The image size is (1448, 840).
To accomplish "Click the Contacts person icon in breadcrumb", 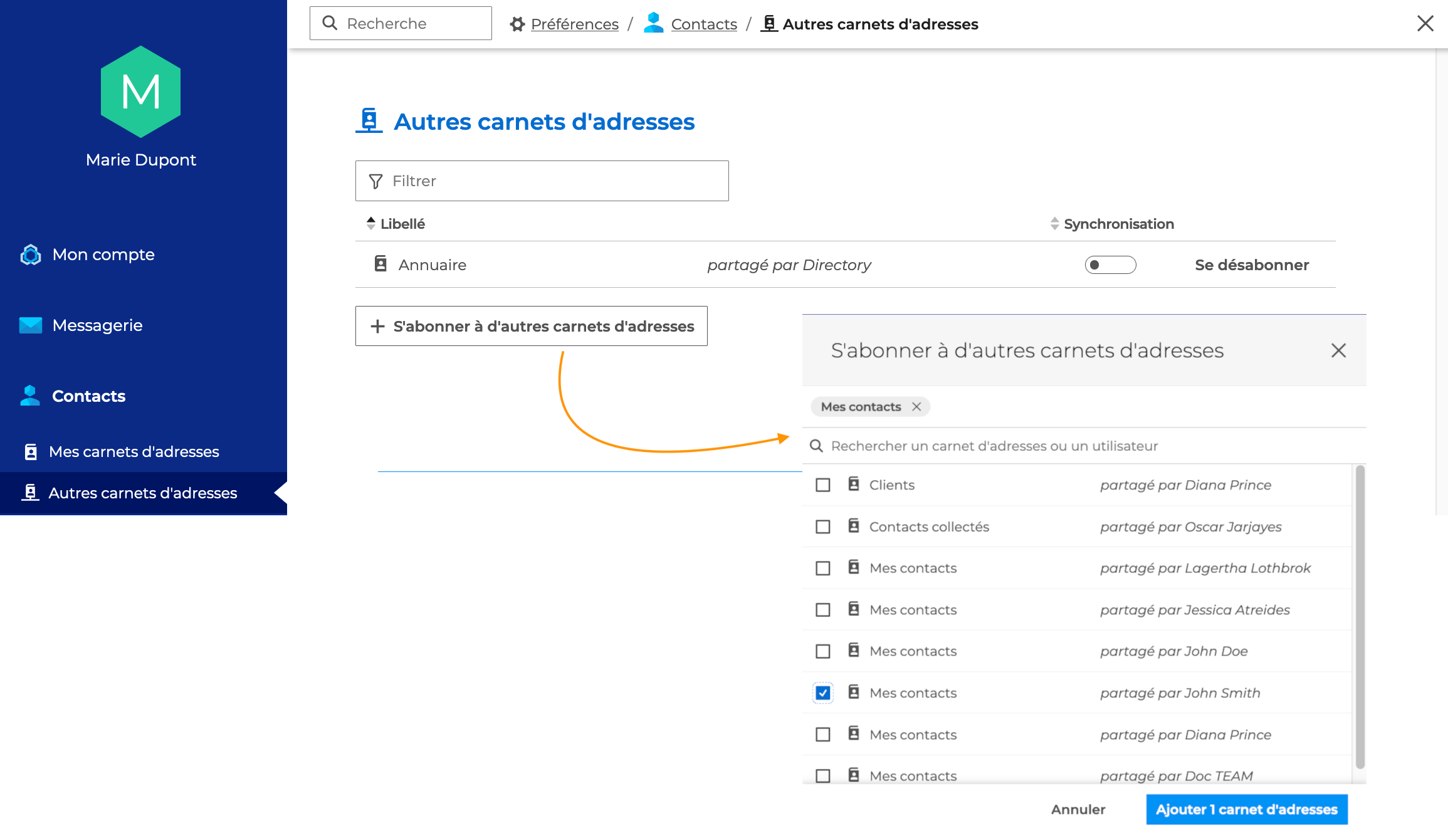I will (x=654, y=23).
